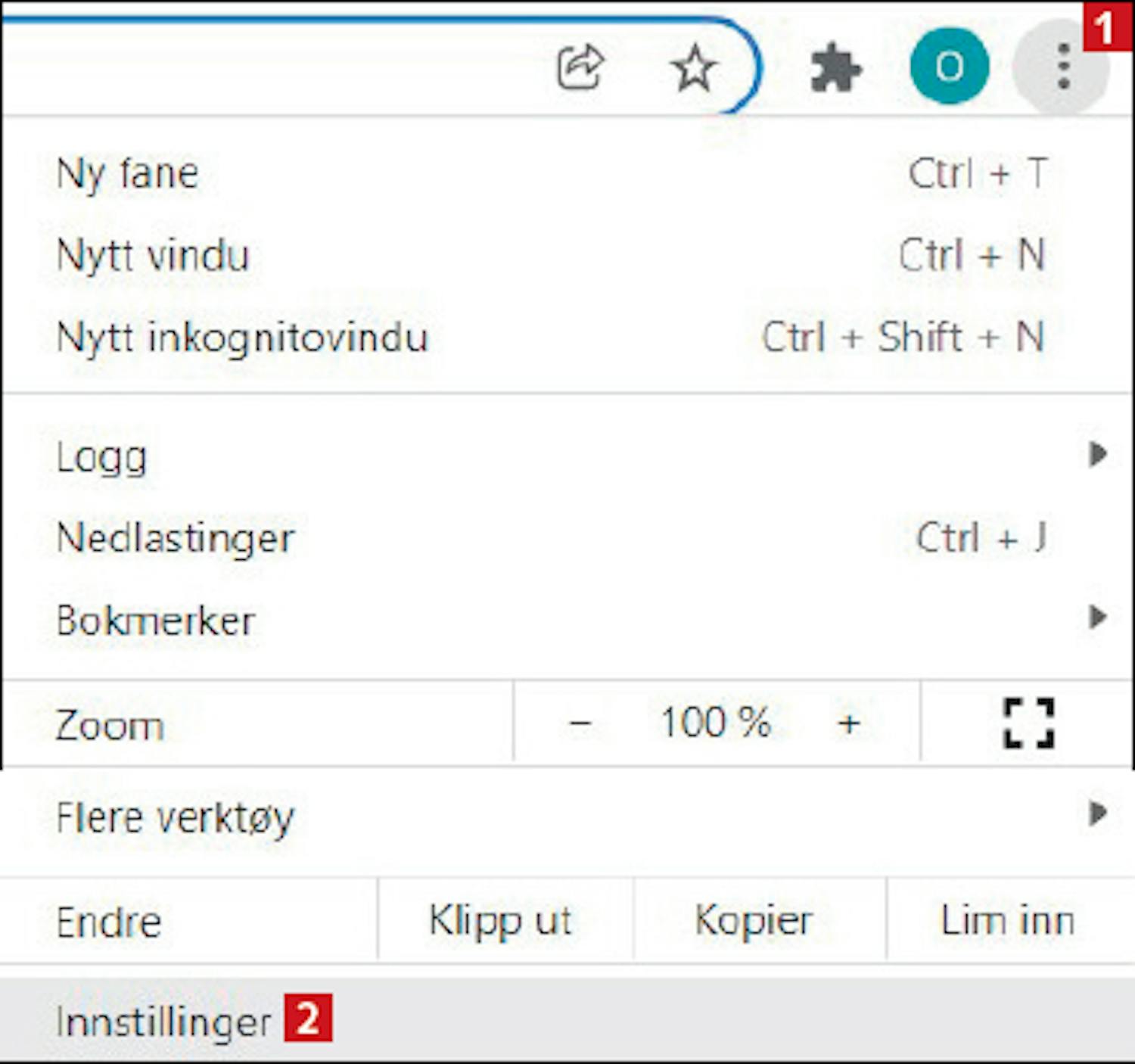This screenshot has height=1064, width=1135.
Task: Open Nedlastinger from the menu
Action: coord(567,538)
